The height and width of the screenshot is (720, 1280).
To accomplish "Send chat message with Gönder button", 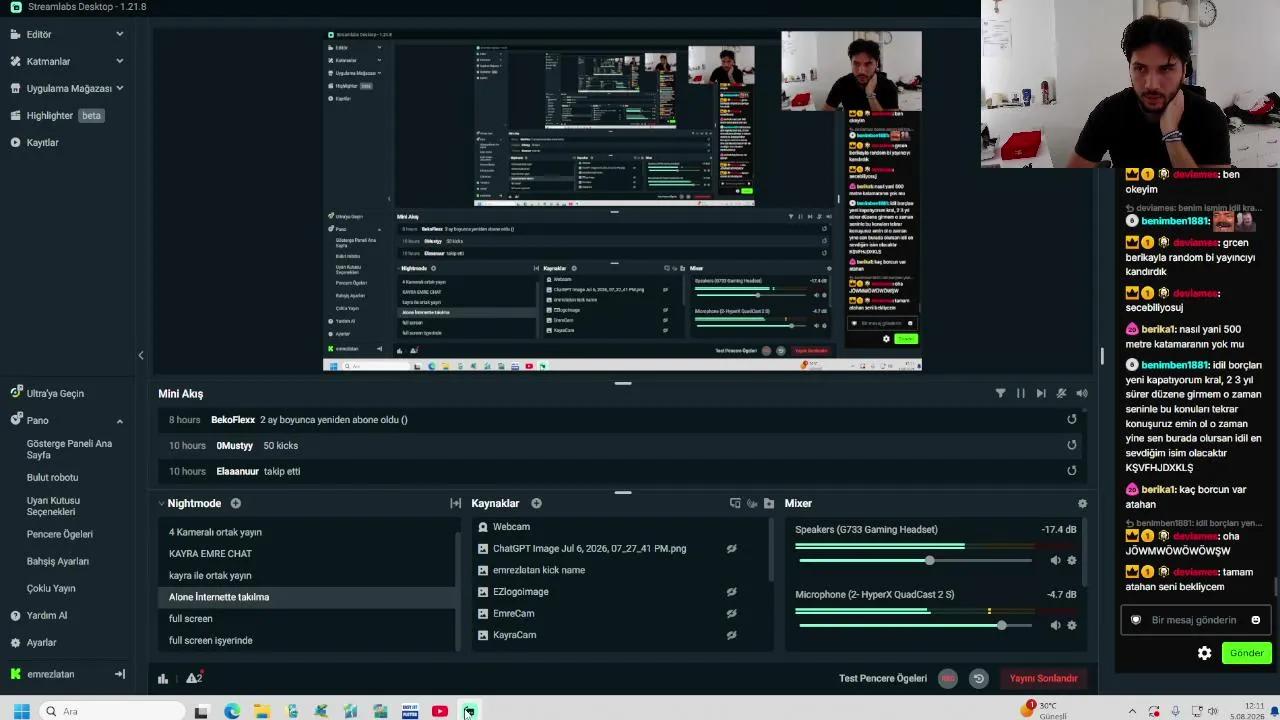I will pos(1246,653).
